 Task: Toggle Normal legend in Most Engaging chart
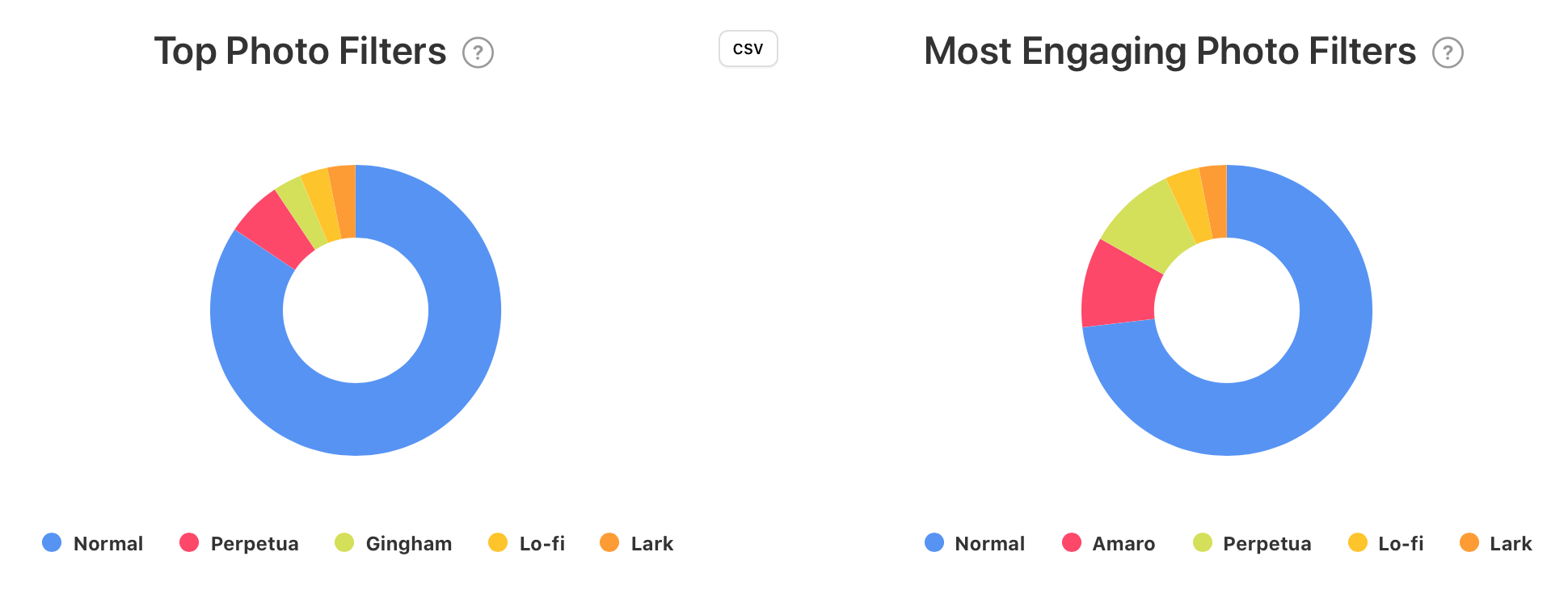point(975,543)
